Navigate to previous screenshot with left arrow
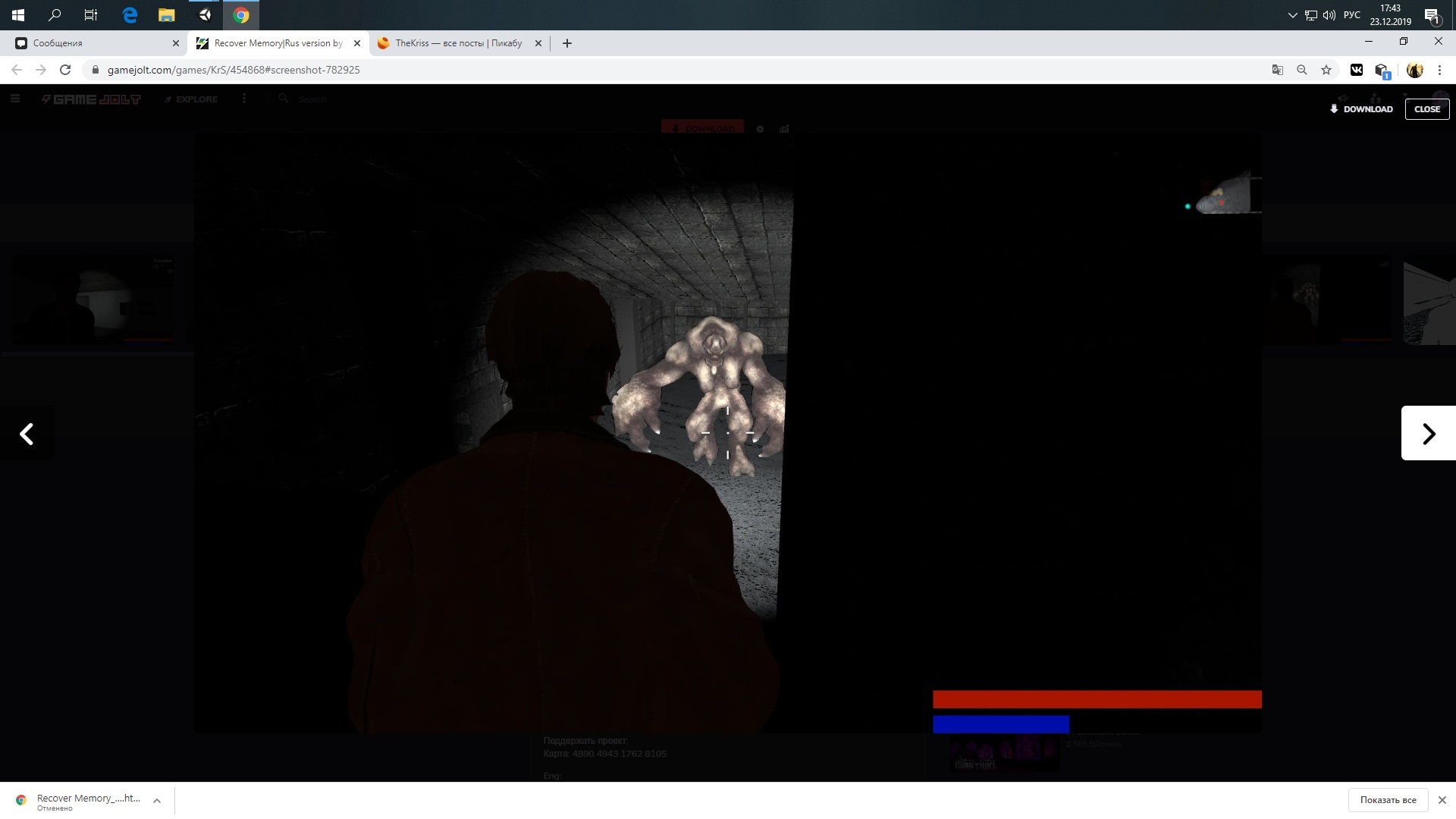1456x819 pixels. point(27,433)
